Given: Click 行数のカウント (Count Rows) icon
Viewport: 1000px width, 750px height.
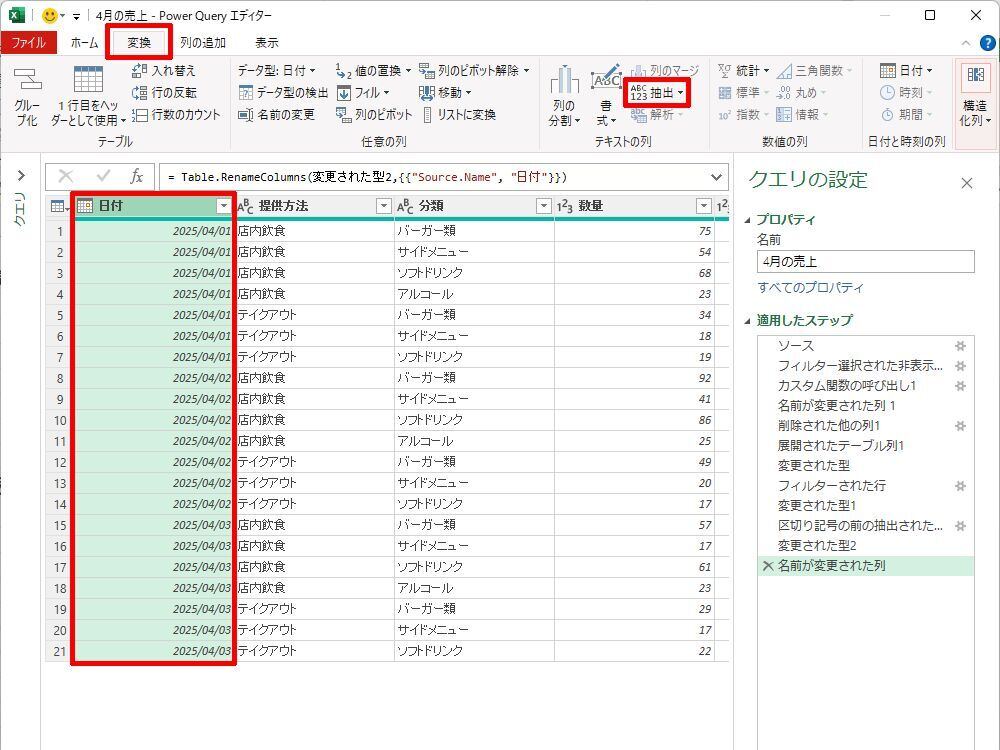Looking at the screenshot, I should 141,115.
